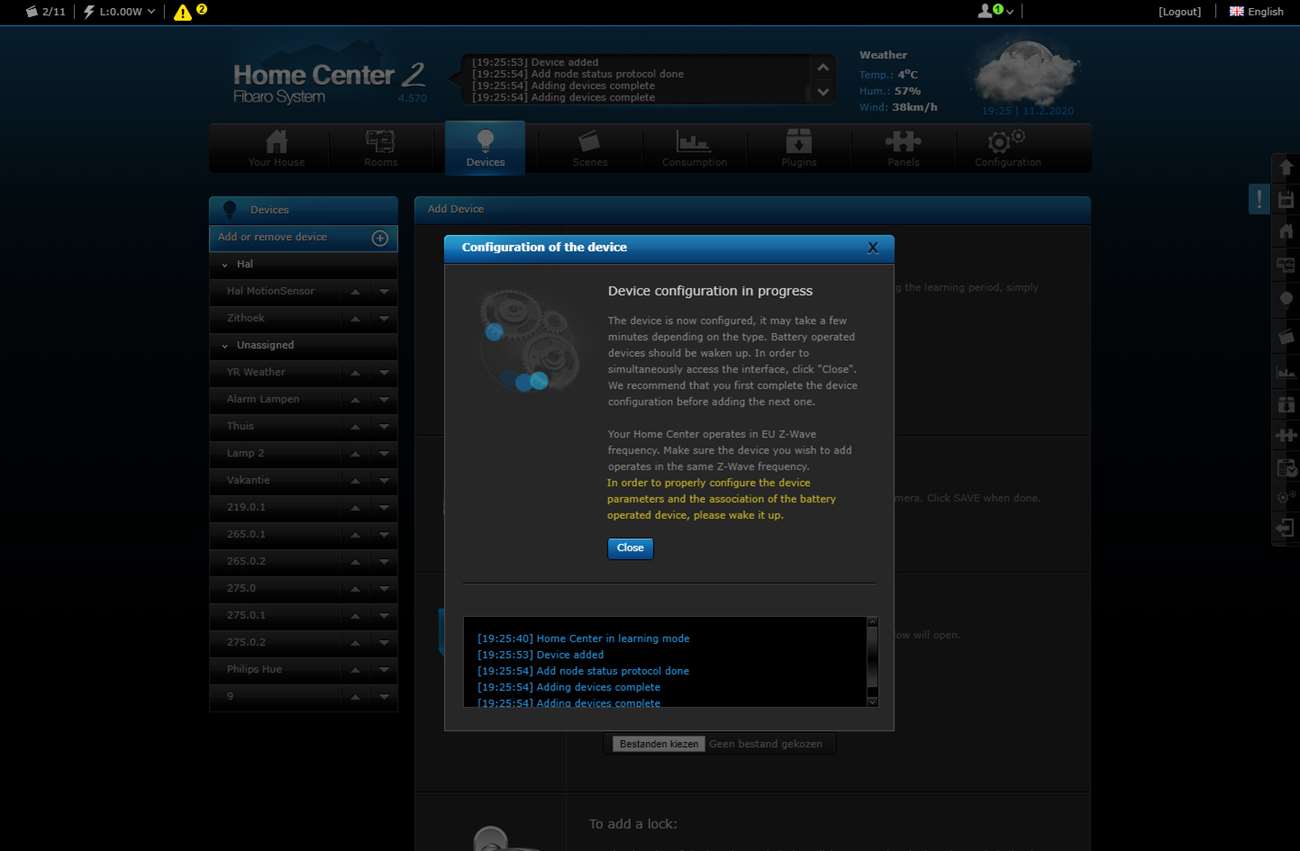Open the Your House tab
Image resolution: width=1300 pixels, height=851 pixels.
click(276, 148)
